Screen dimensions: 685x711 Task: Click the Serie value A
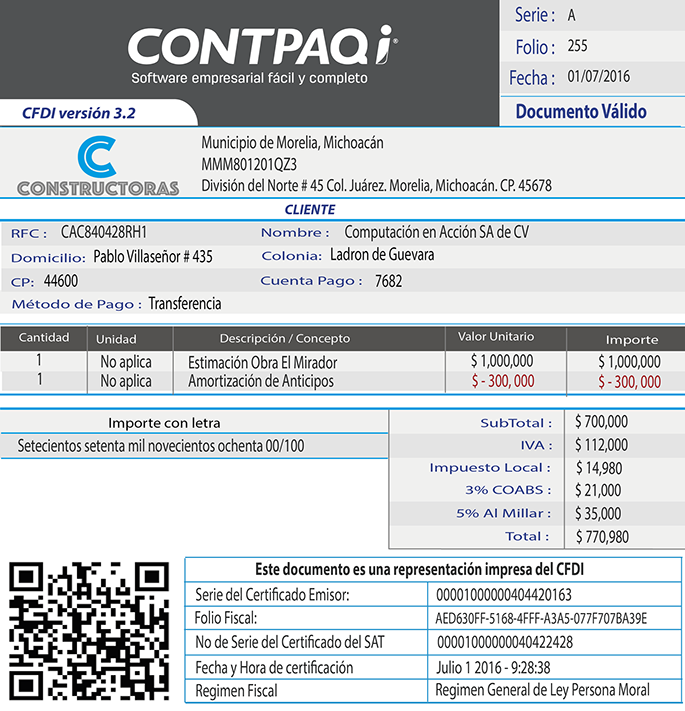pos(572,15)
